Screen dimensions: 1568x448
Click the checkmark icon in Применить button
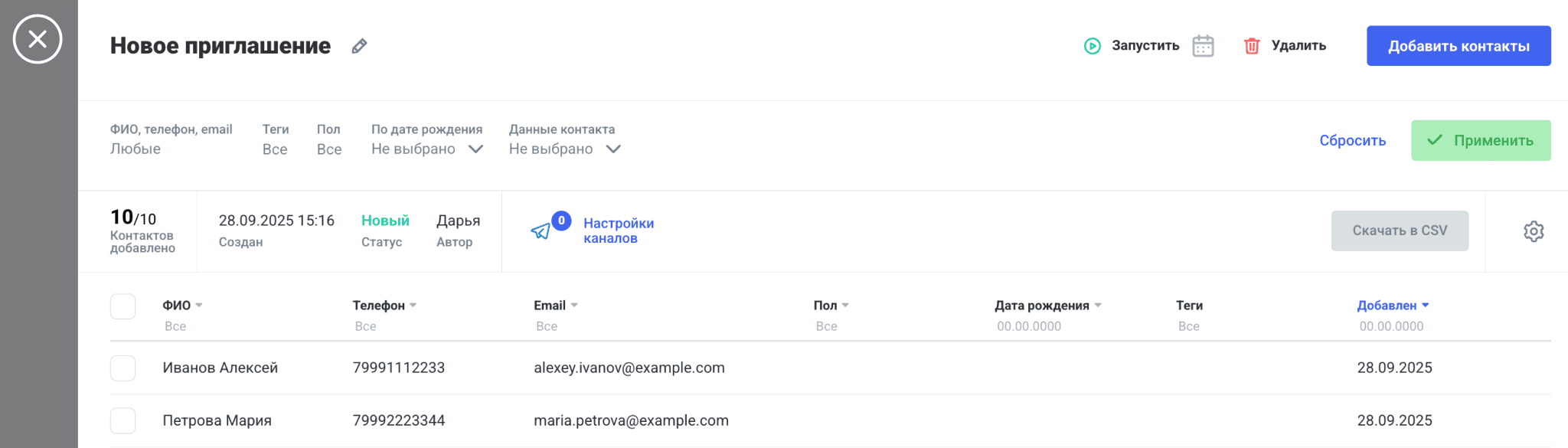pos(1435,140)
